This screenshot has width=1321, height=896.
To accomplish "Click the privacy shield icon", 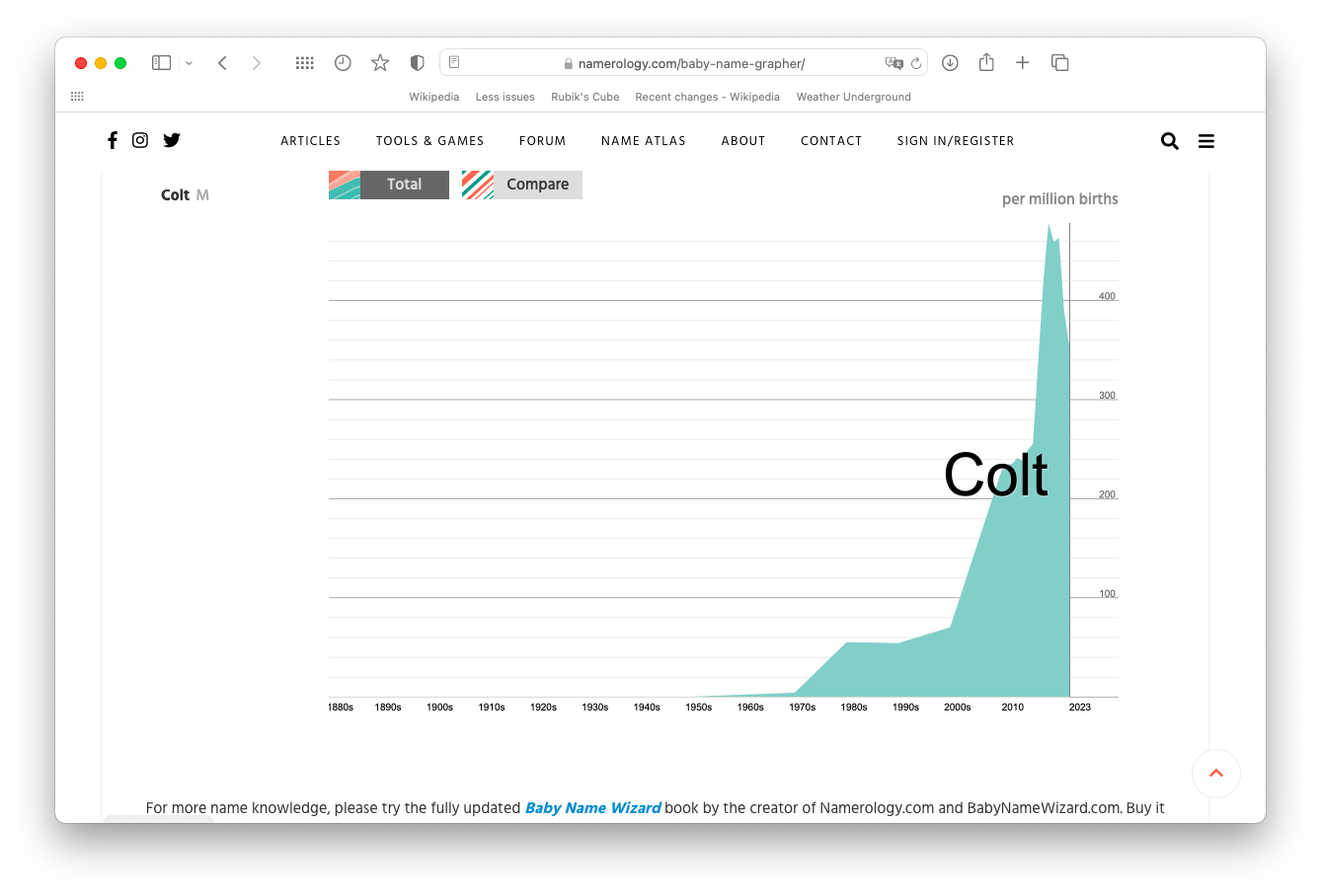I will point(418,63).
